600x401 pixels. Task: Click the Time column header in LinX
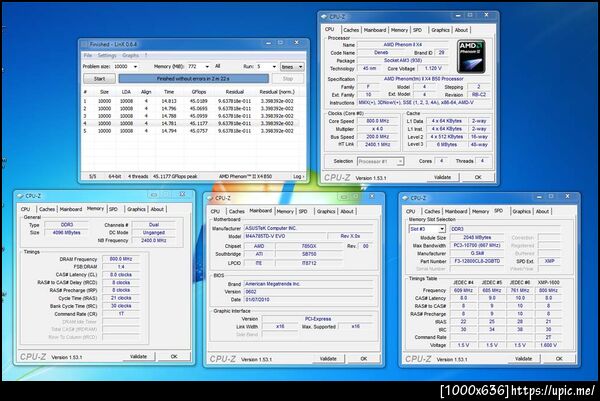[x=169, y=92]
